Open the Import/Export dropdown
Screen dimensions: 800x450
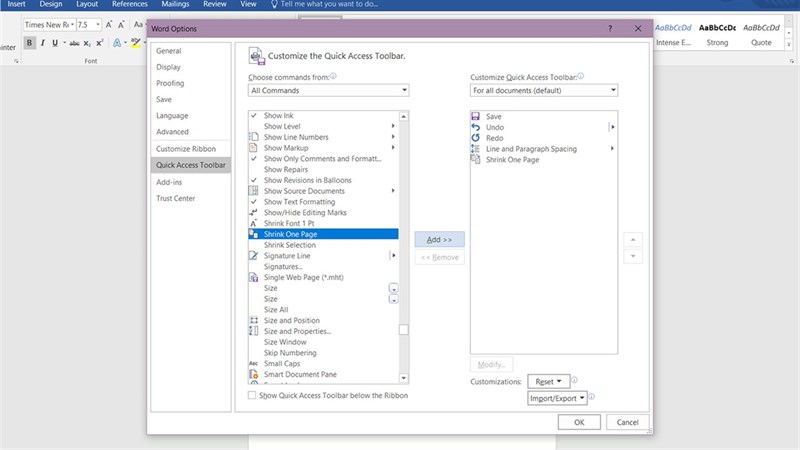(x=557, y=398)
